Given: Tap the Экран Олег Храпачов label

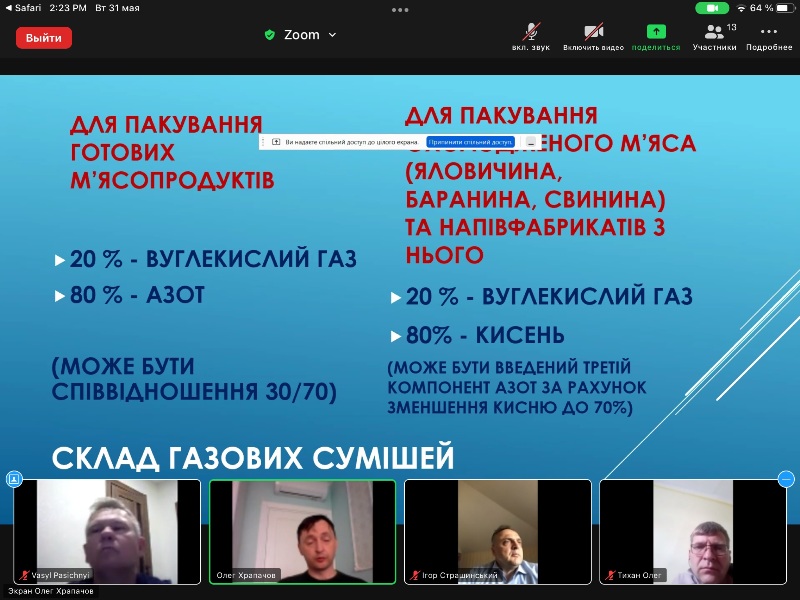Looking at the screenshot, I should click(51, 591).
